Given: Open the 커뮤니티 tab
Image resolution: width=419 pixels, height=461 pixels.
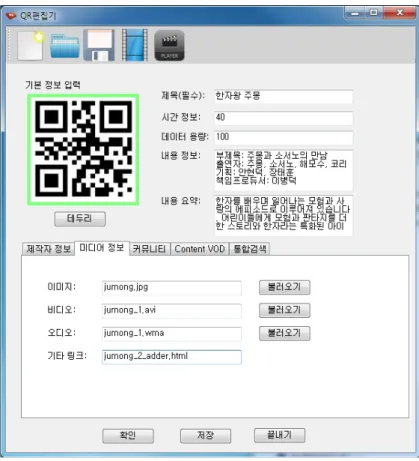Looking at the screenshot, I should coord(149,249).
